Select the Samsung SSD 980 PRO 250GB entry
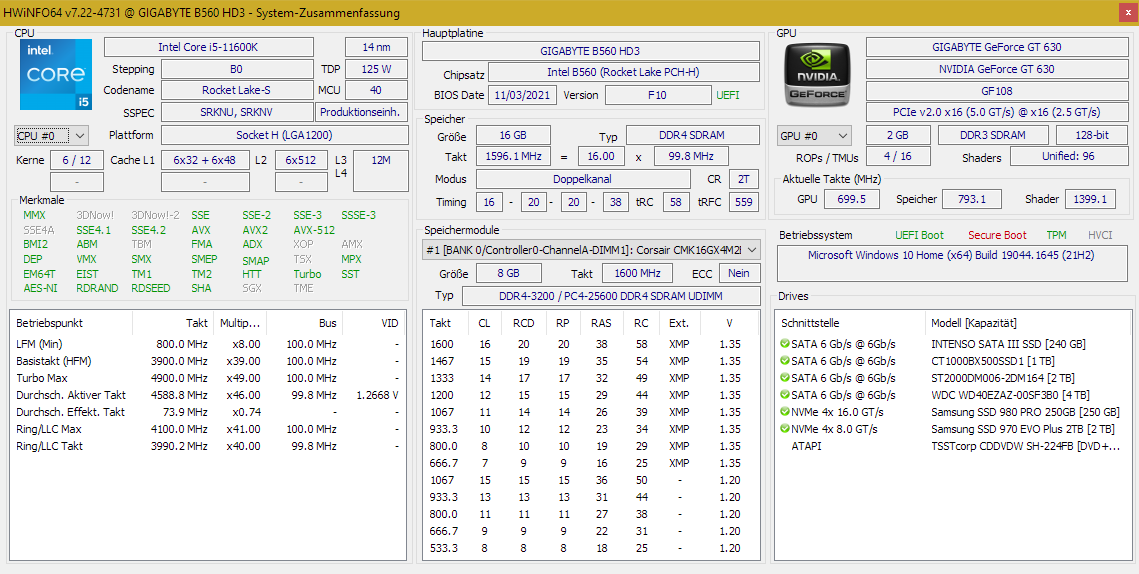1139x574 pixels. point(952,412)
